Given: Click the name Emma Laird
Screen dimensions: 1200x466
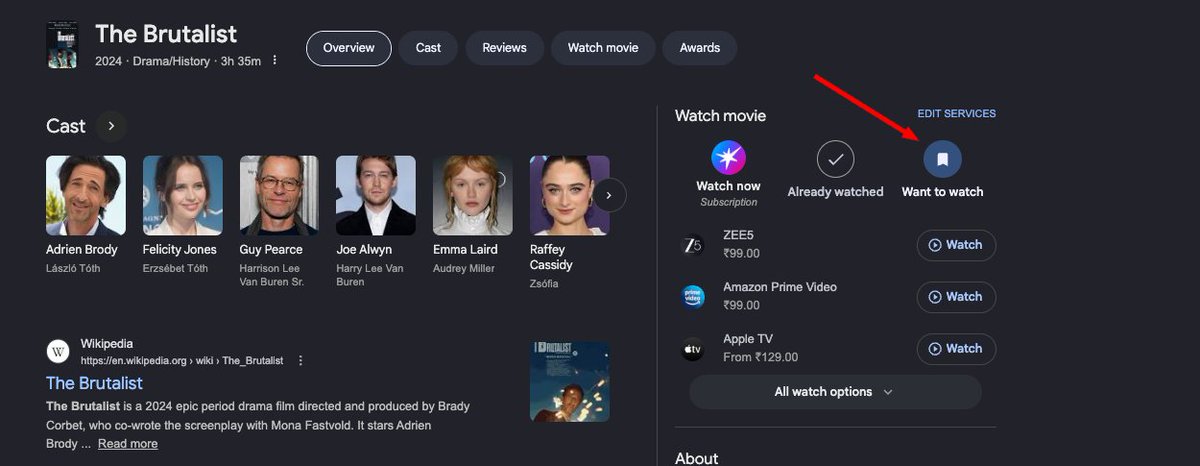Looking at the screenshot, I should pyautogui.click(x=467, y=250).
